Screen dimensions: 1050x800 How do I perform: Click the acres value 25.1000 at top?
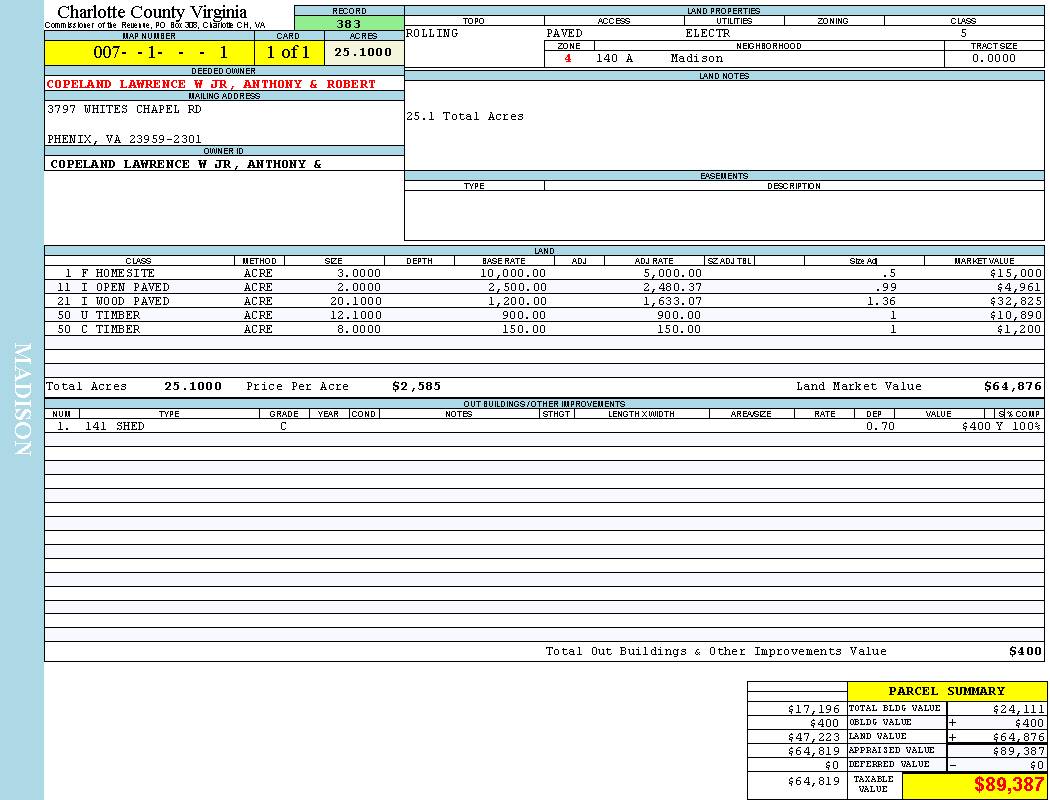point(363,52)
